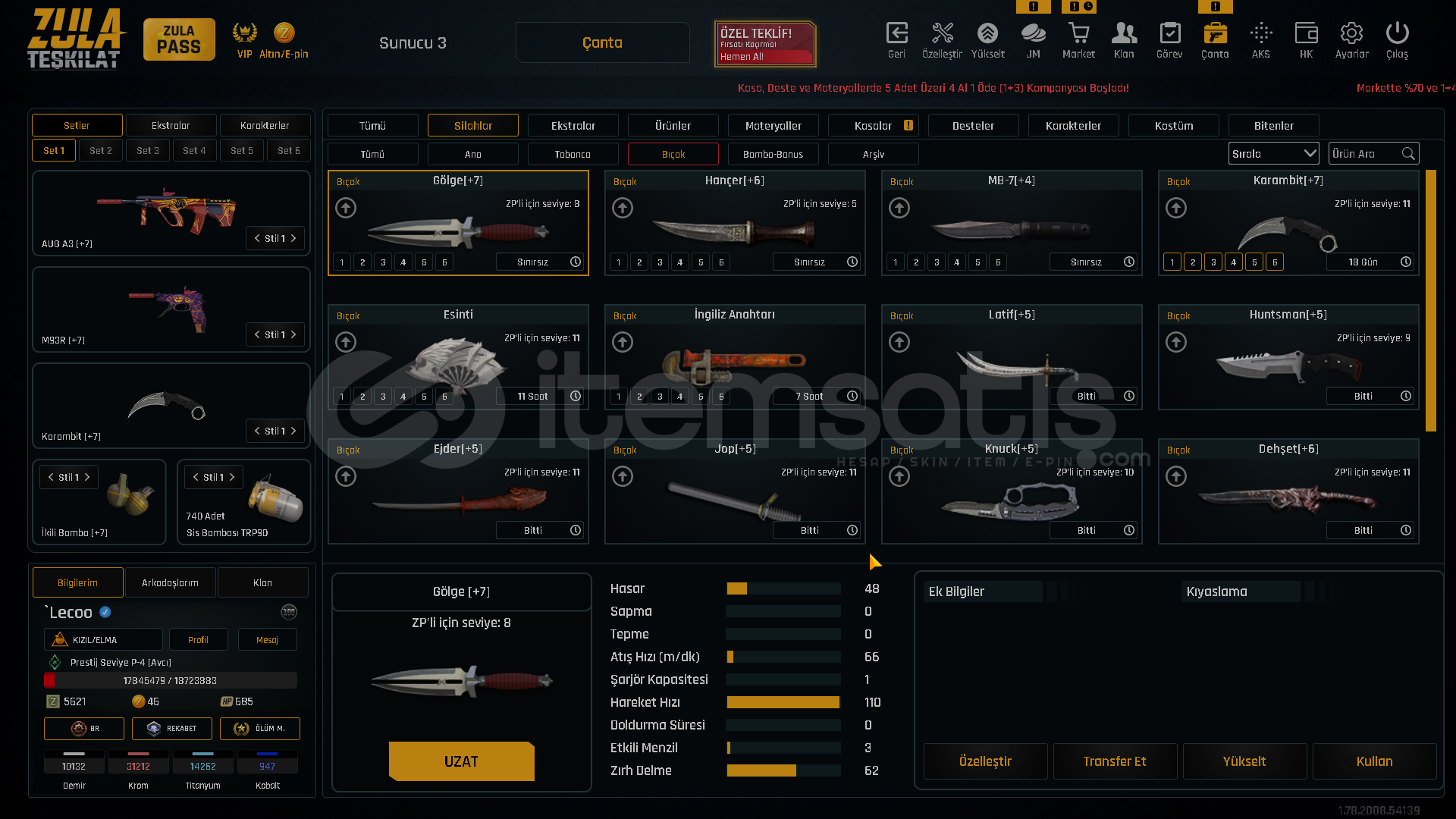Toggle slot 6 on Gölge[+7] card
The width and height of the screenshot is (1456, 819).
[444, 262]
